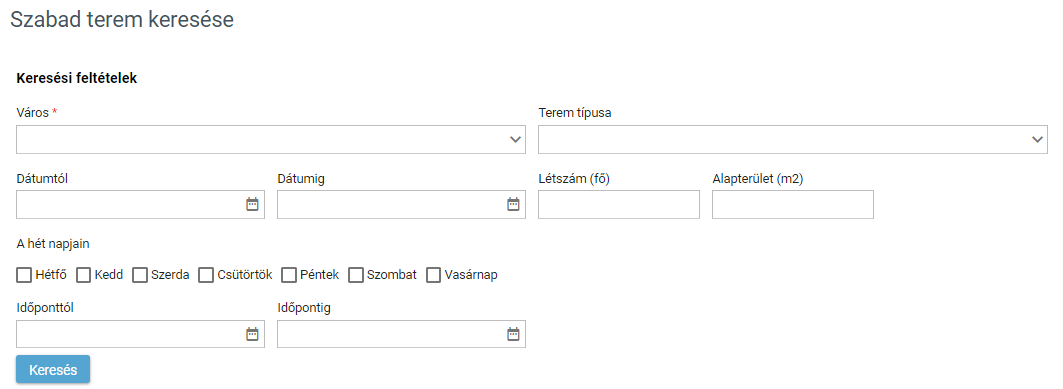This screenshot has width=1063, height=389.
Task: Check the Vasárnap checkbox
Action: pyautogui.click(x=433, y=274)
